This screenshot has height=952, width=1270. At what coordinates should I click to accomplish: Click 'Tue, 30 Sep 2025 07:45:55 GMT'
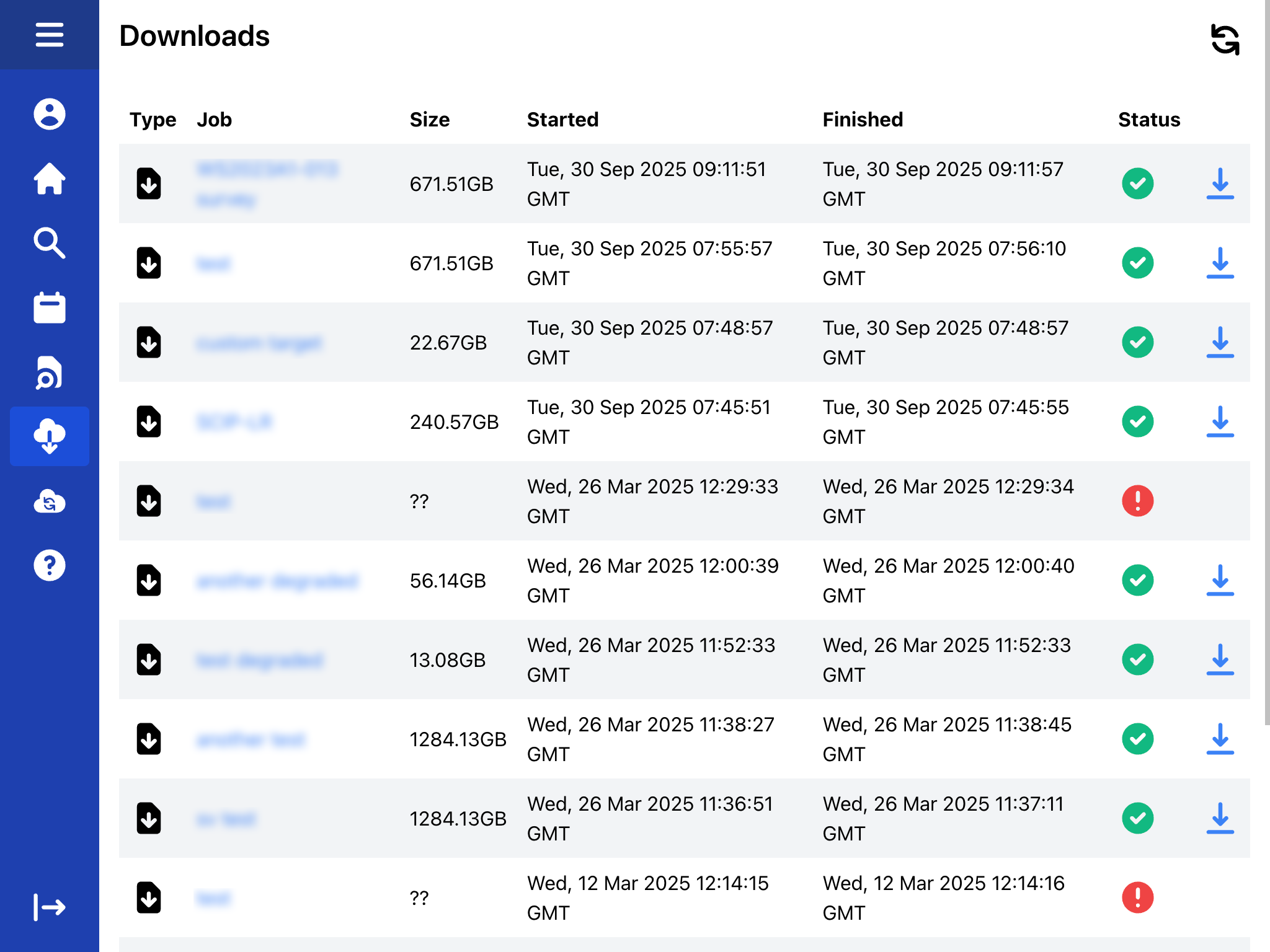[946, 422]
